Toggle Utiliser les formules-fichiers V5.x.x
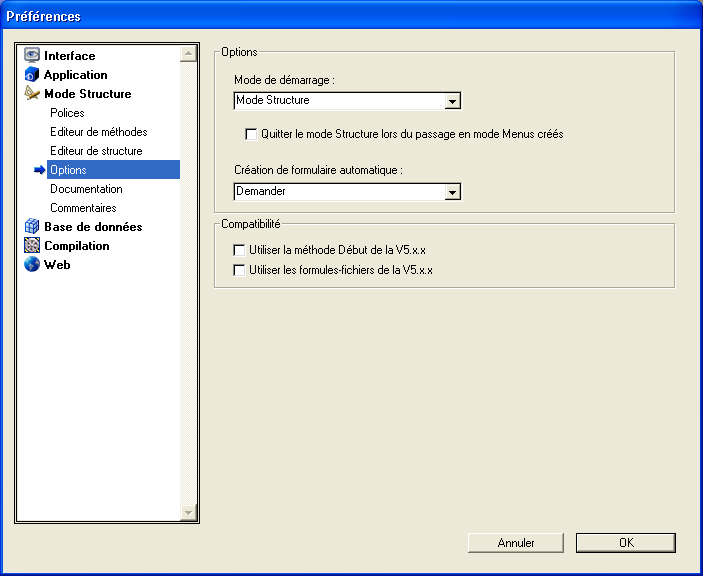The image size is (703, 576). [x=239, y=270]
